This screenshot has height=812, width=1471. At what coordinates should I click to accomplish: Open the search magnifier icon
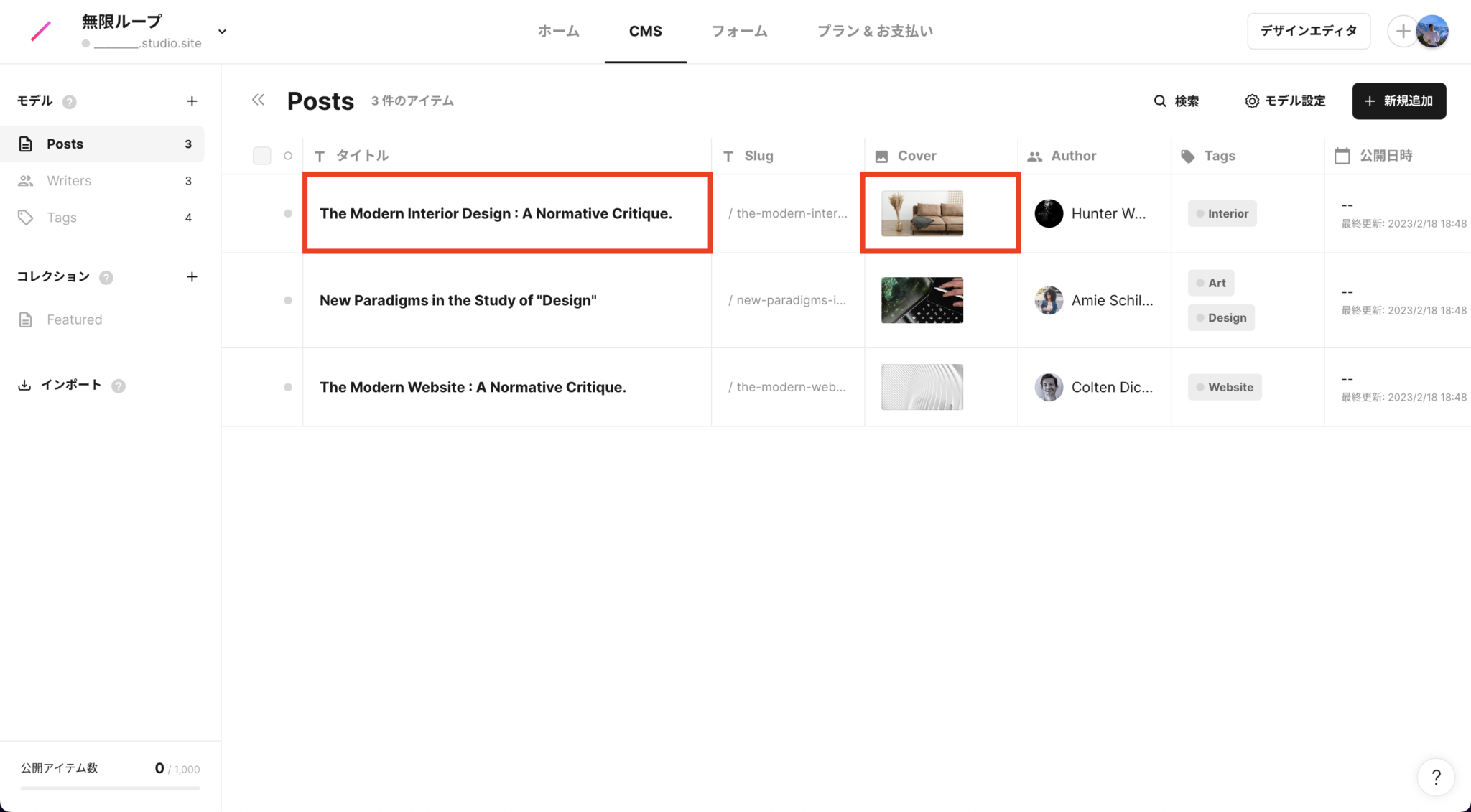pos(1159,101)
